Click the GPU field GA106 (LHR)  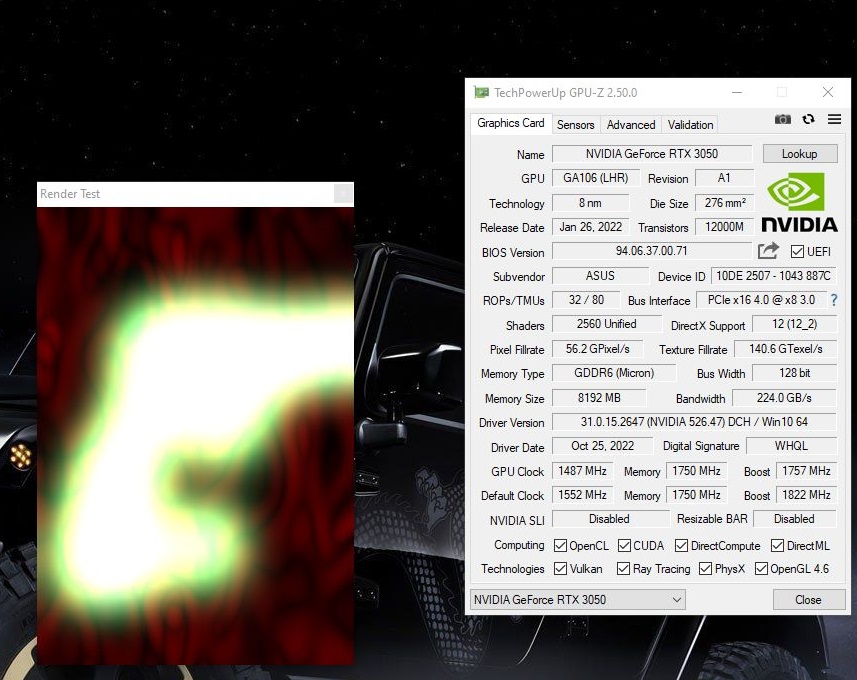tap(596, 178)
